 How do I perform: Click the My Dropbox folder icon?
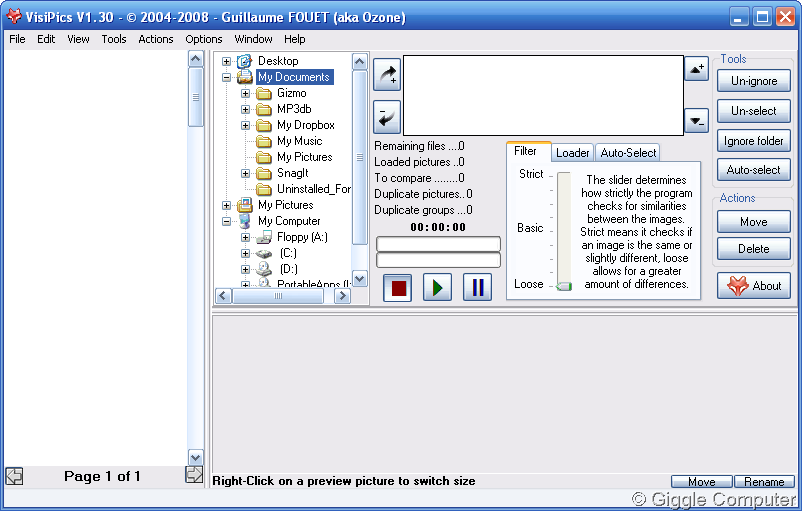[264, 125]
